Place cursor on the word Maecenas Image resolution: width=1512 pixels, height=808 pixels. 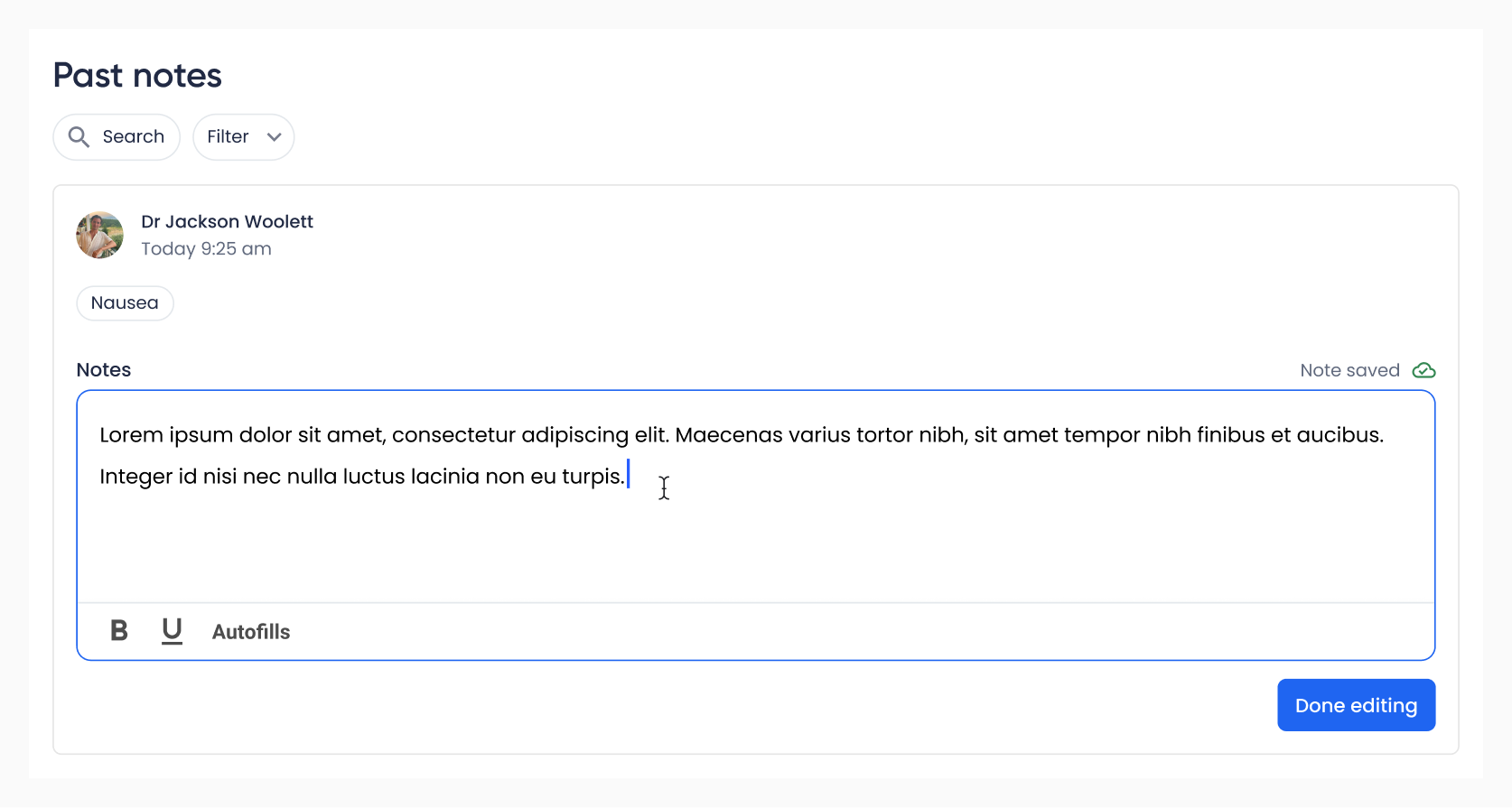click(729, 435)
